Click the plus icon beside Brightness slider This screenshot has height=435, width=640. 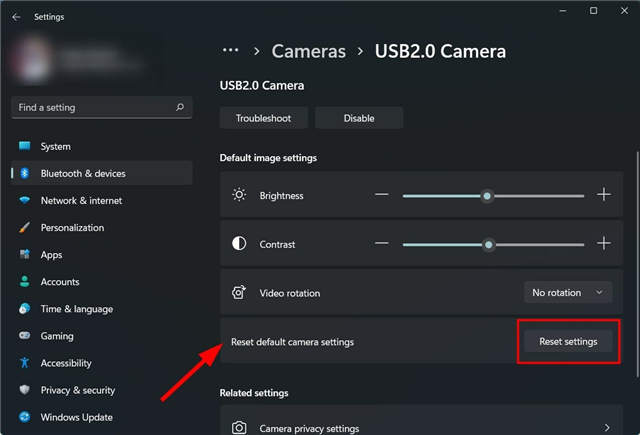[604, 195]
